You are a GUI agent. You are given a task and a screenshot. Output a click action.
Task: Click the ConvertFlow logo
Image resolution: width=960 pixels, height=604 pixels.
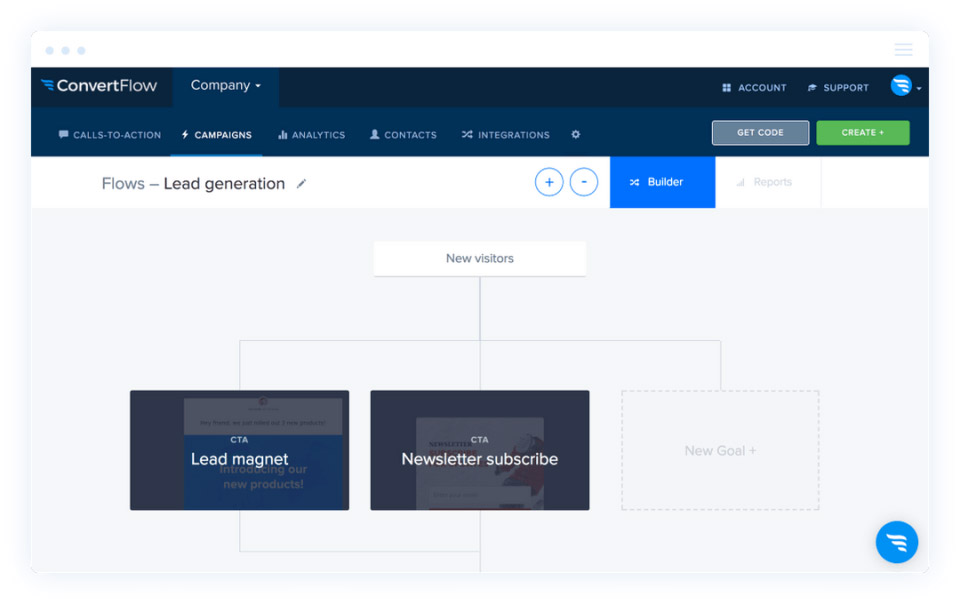[100, 87]
